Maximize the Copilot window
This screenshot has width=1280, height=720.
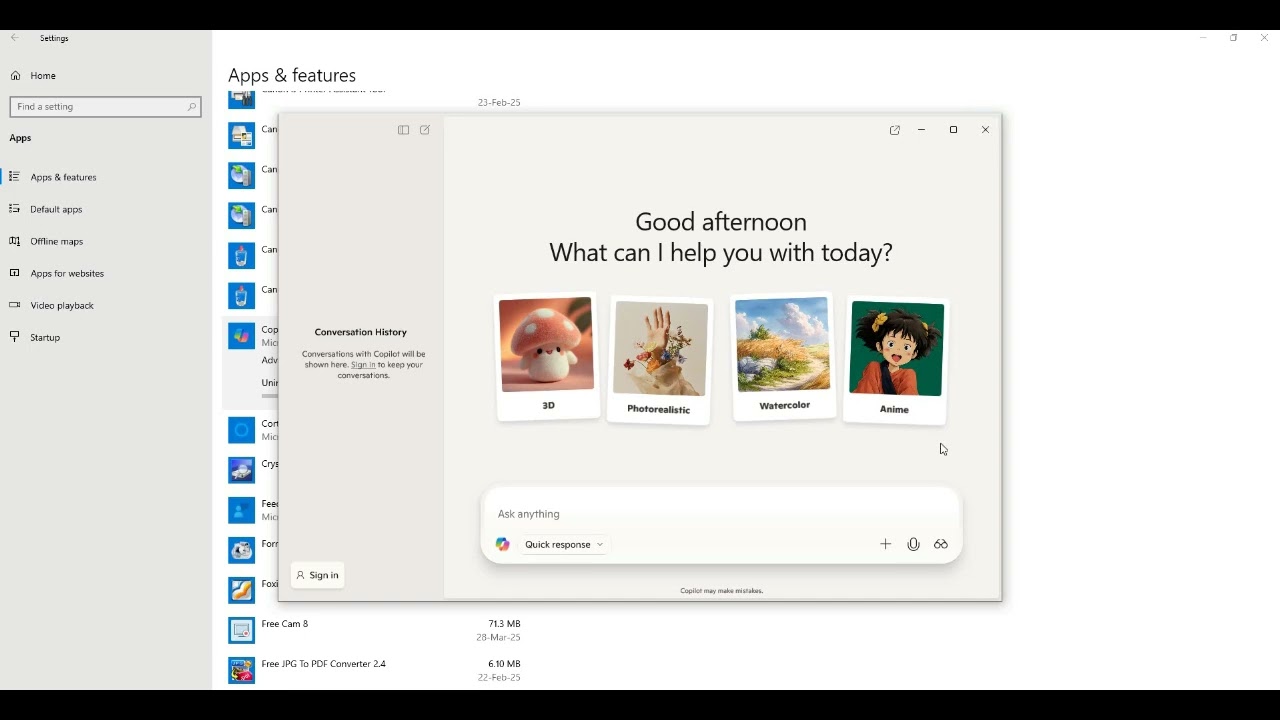[x=953, y=130]
